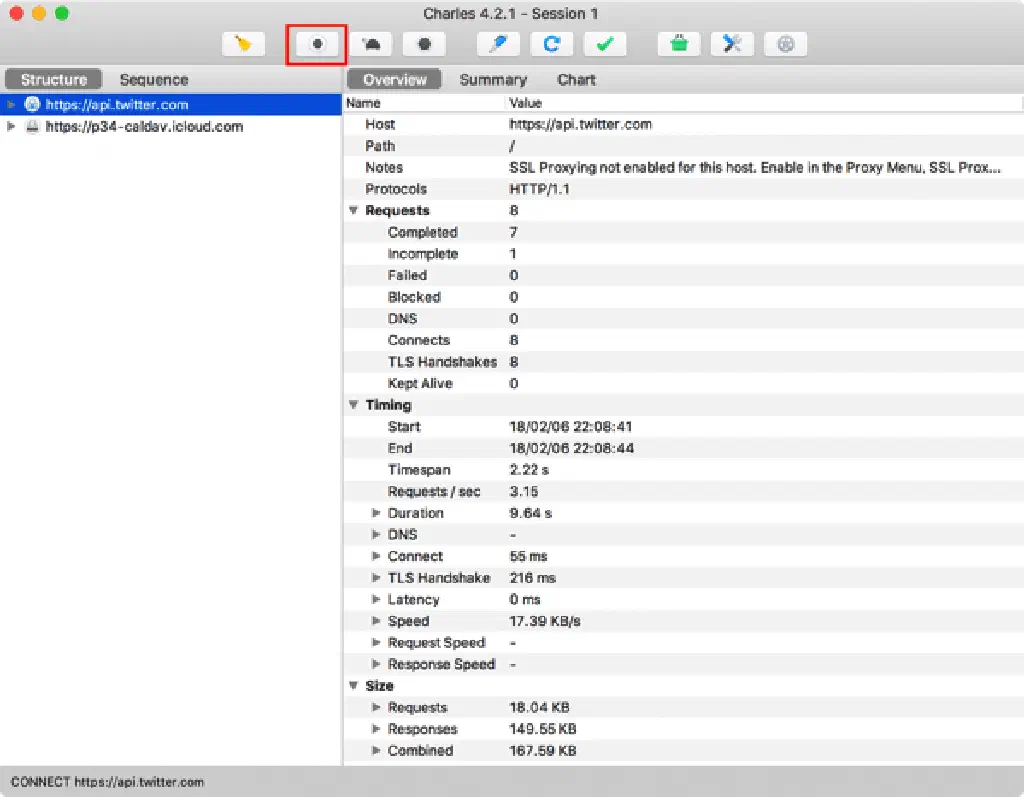This screenshot has width=1024, height=797.
Task: Click the green basket purchase icon
Action: (679, 44)
